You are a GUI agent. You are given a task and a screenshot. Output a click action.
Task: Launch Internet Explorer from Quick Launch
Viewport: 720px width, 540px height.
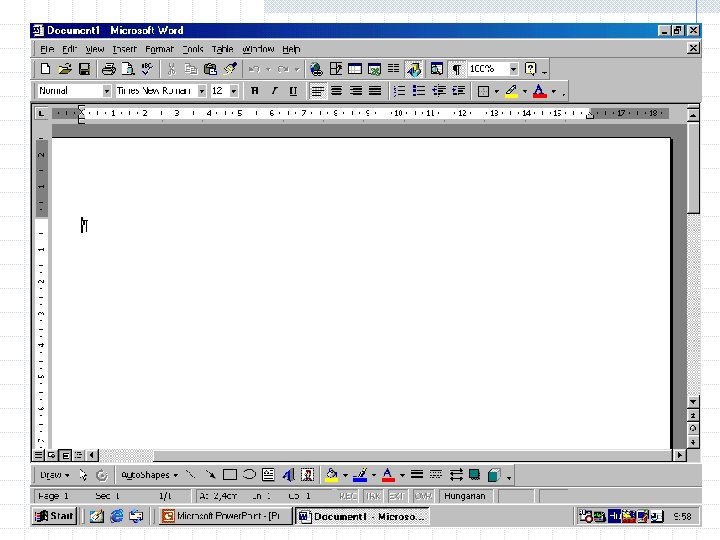(117, 516)
